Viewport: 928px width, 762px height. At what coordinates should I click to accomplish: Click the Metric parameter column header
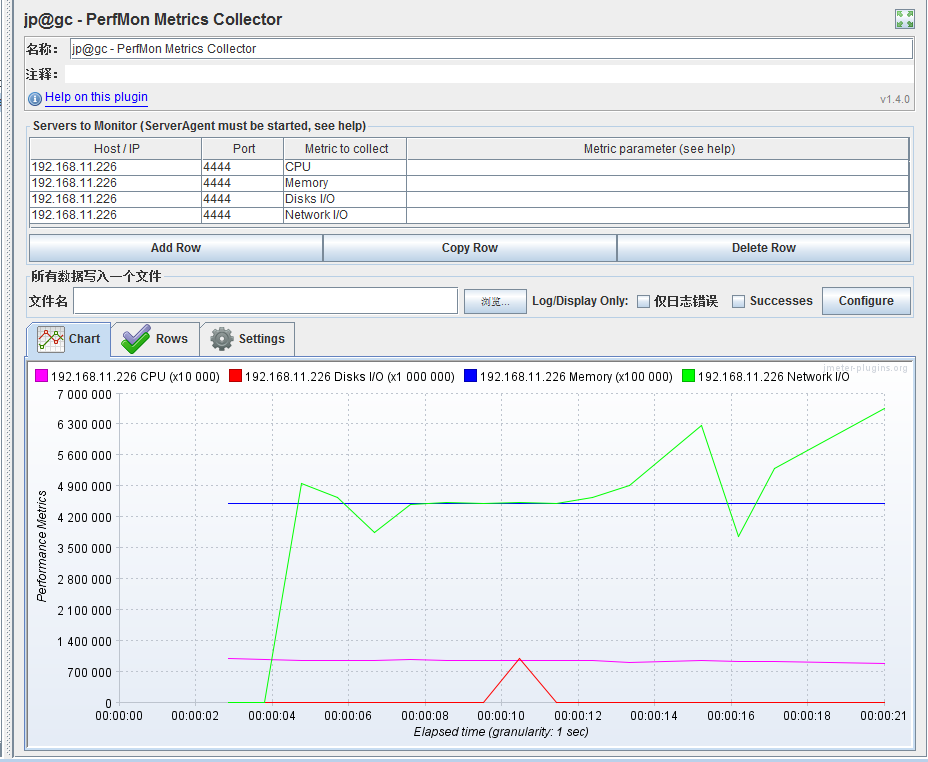(658, 148)
